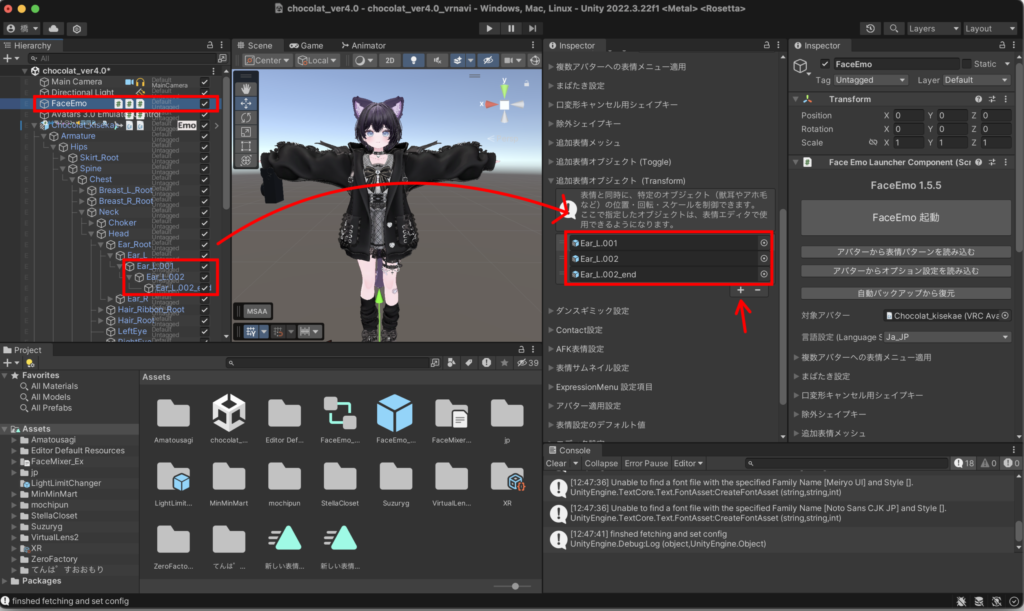Viewport: 1024px width, 611px height.
Task: Click the Clear button in Console
Action: point(556,464)
